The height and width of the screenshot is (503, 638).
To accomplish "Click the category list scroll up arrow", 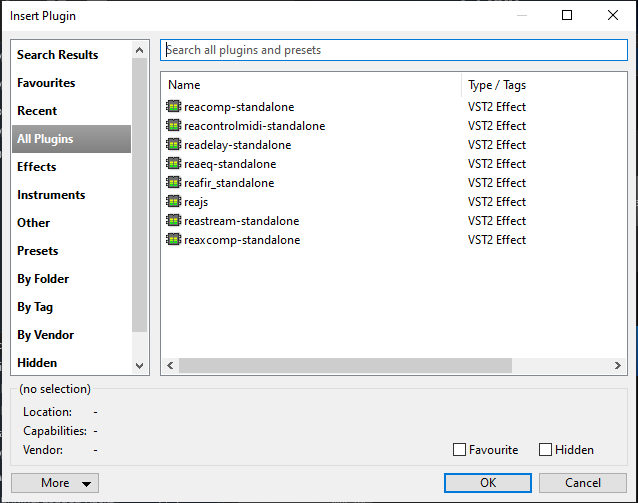I will click(x=140, y=50).
